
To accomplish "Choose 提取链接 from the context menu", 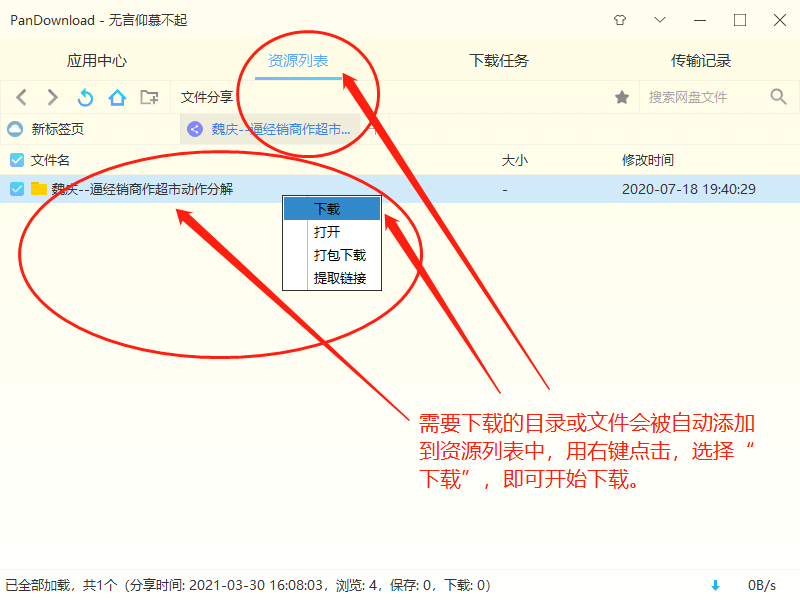I will pyautogui.click(x=339, y=278).
